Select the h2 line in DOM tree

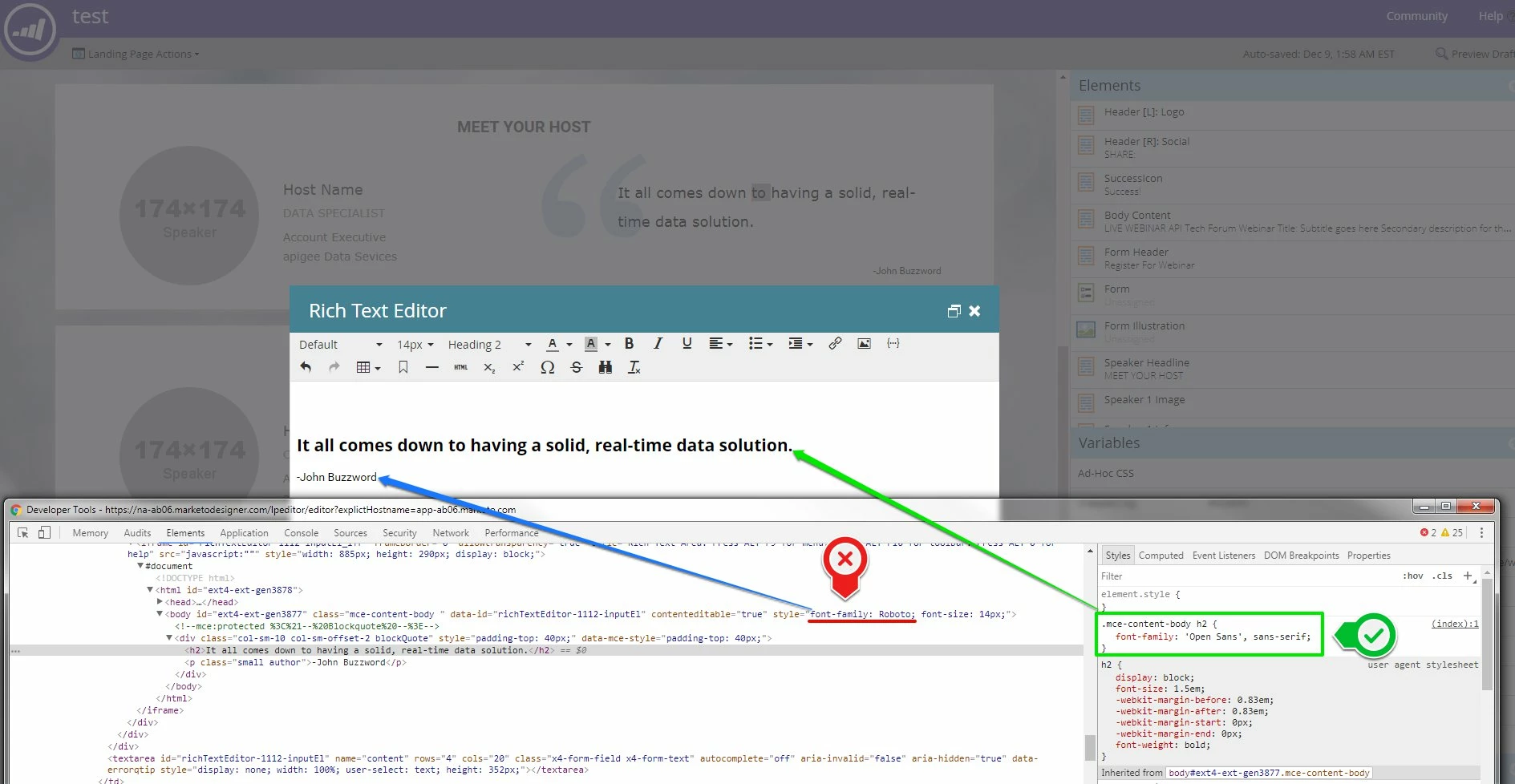[545, 650]
